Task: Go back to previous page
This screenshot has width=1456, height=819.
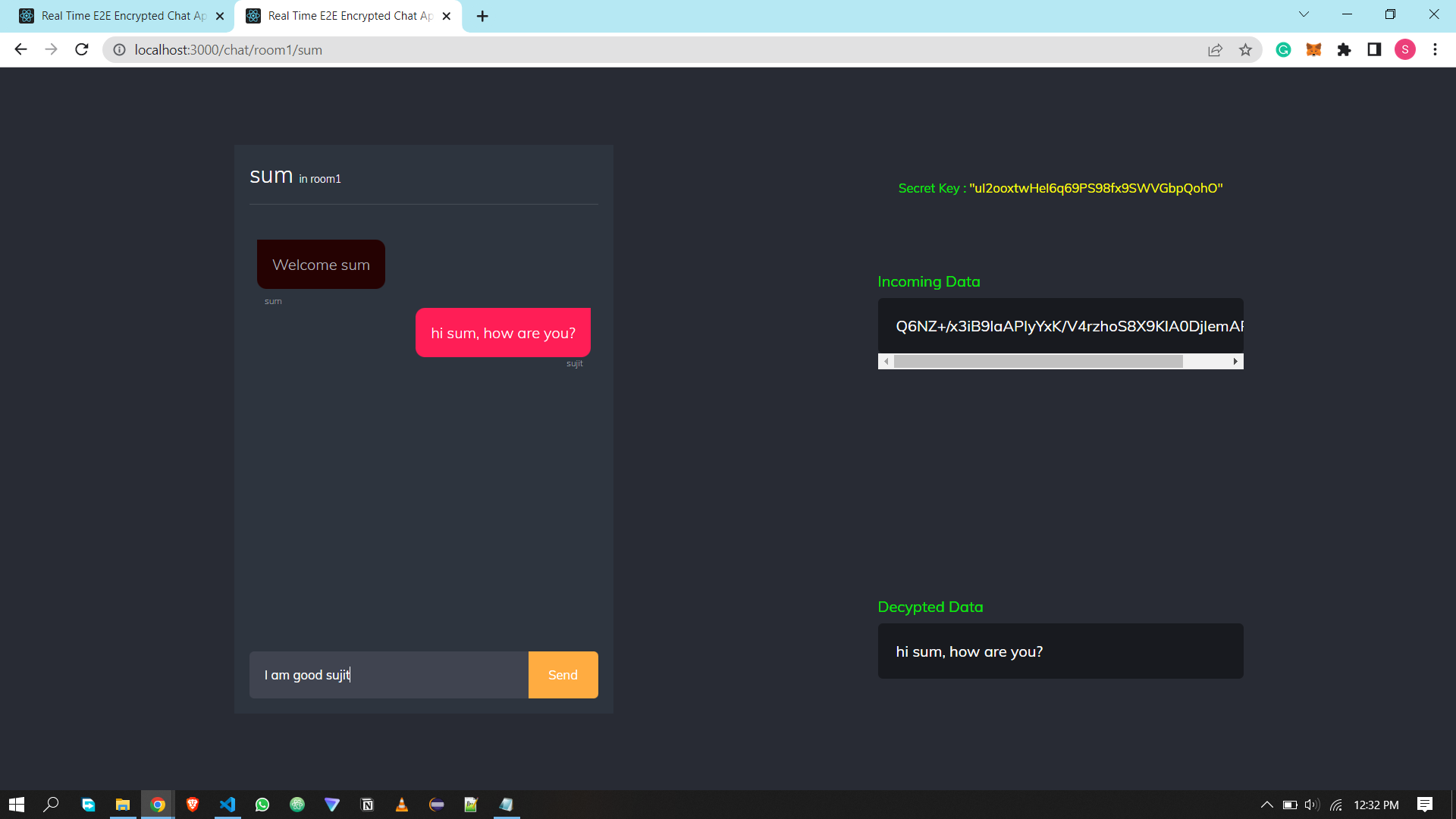Action: pyautogui.click(x=20, y=49)
